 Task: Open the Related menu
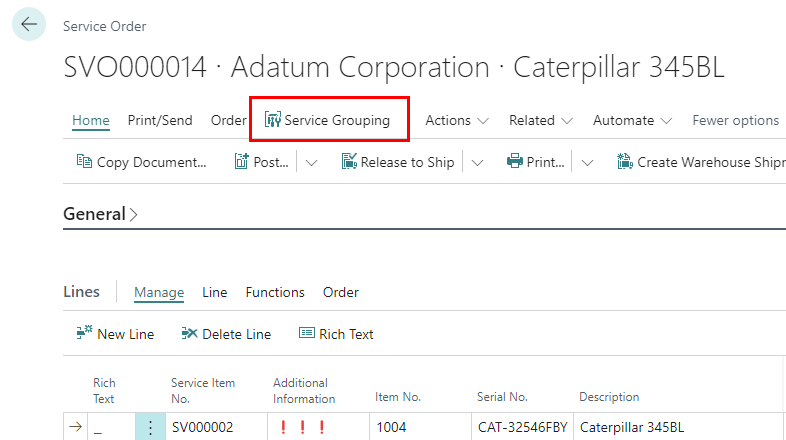pos(540,120)
